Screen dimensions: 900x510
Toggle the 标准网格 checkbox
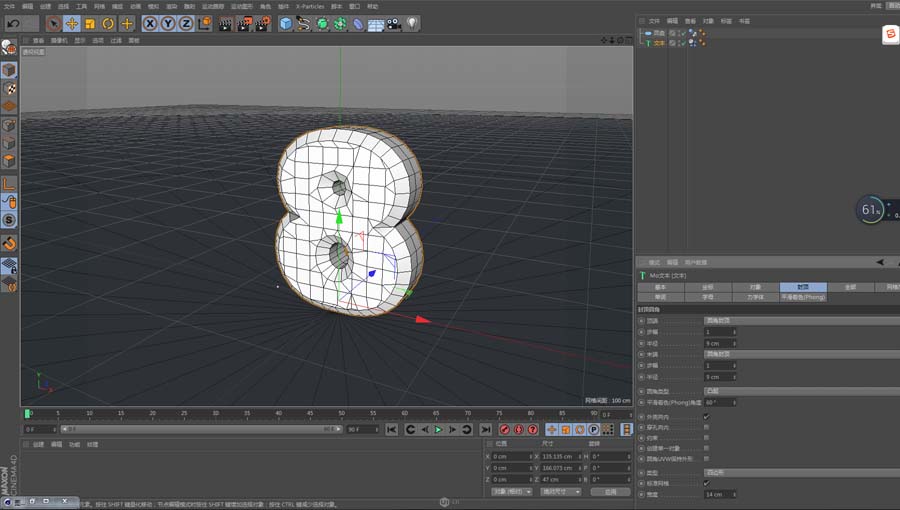[x=706, y=483]
